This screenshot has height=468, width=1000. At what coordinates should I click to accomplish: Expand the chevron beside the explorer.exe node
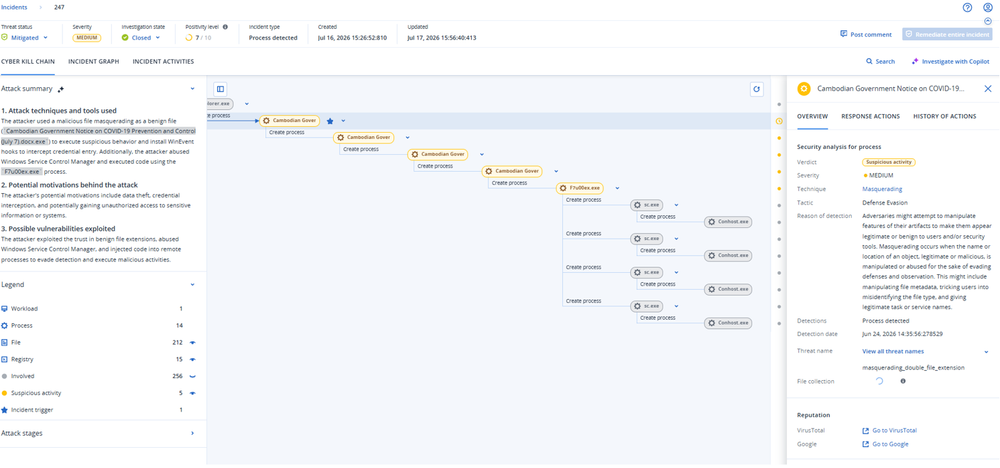246,104
